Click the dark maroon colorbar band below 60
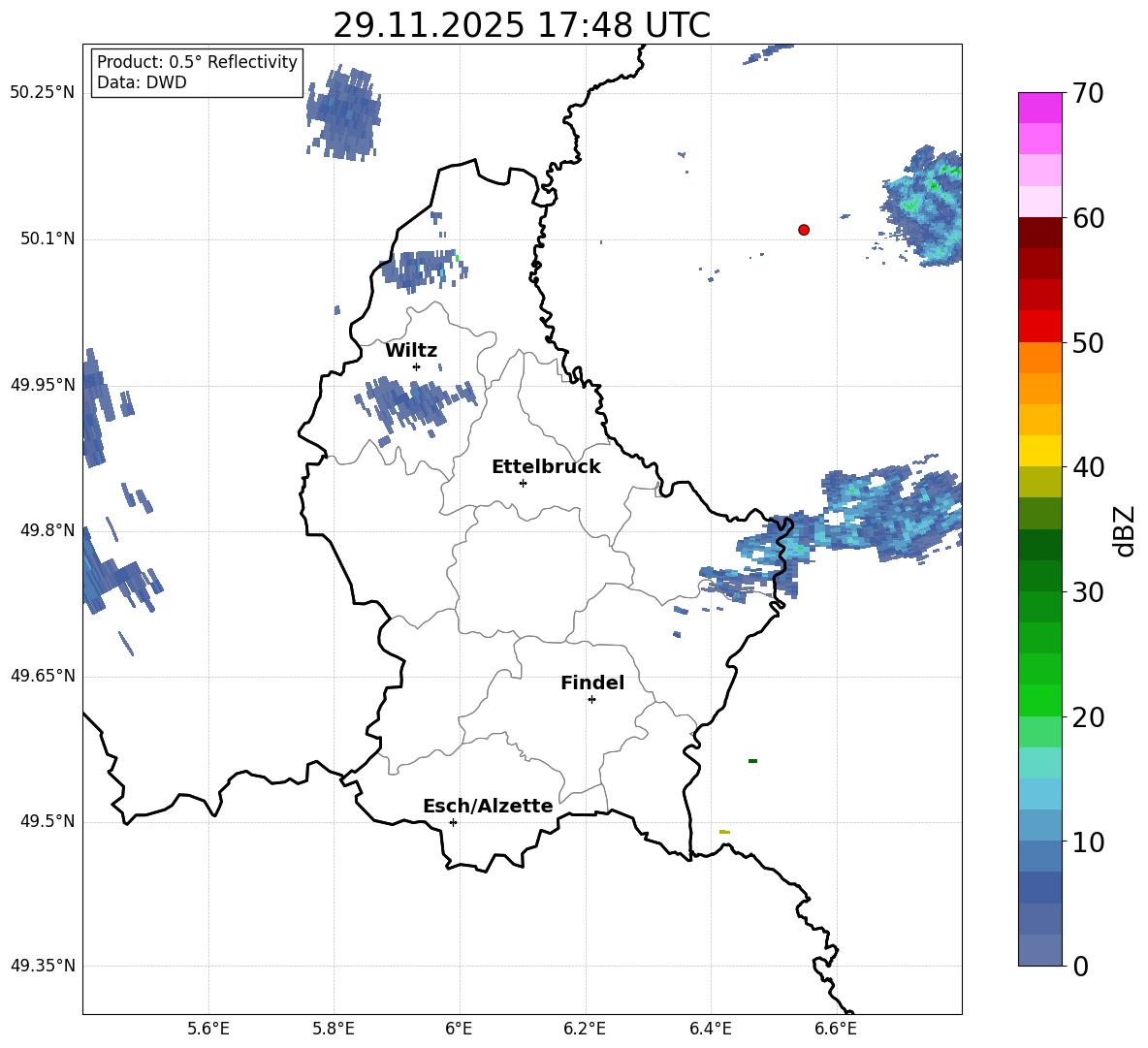Viewport: 1148px width, 1048px height. pos(1040,233)
